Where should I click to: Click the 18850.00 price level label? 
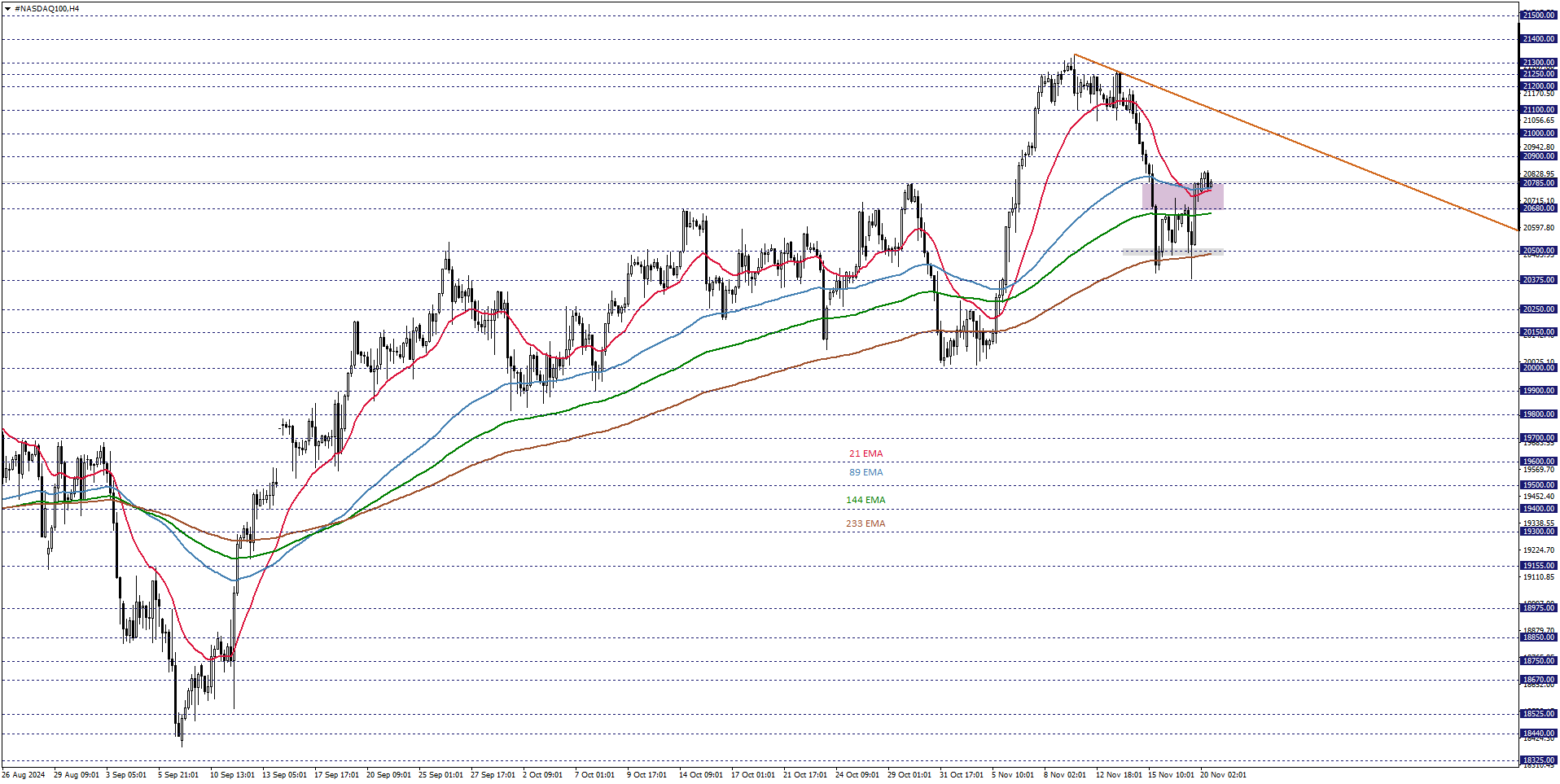pos(1538,637)
